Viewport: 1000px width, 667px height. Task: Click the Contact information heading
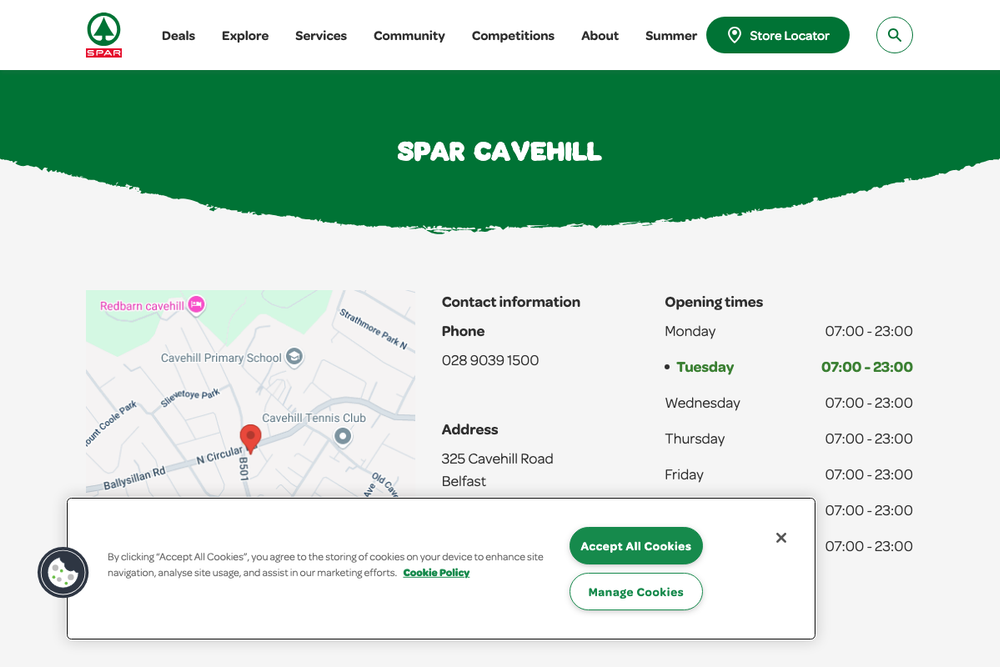[511, 302]
